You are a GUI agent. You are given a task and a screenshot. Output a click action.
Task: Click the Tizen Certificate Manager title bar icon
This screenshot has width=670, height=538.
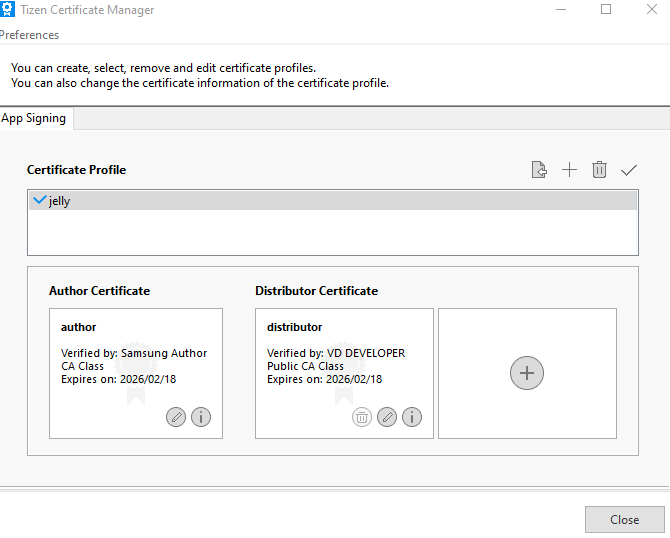[8, 10]
